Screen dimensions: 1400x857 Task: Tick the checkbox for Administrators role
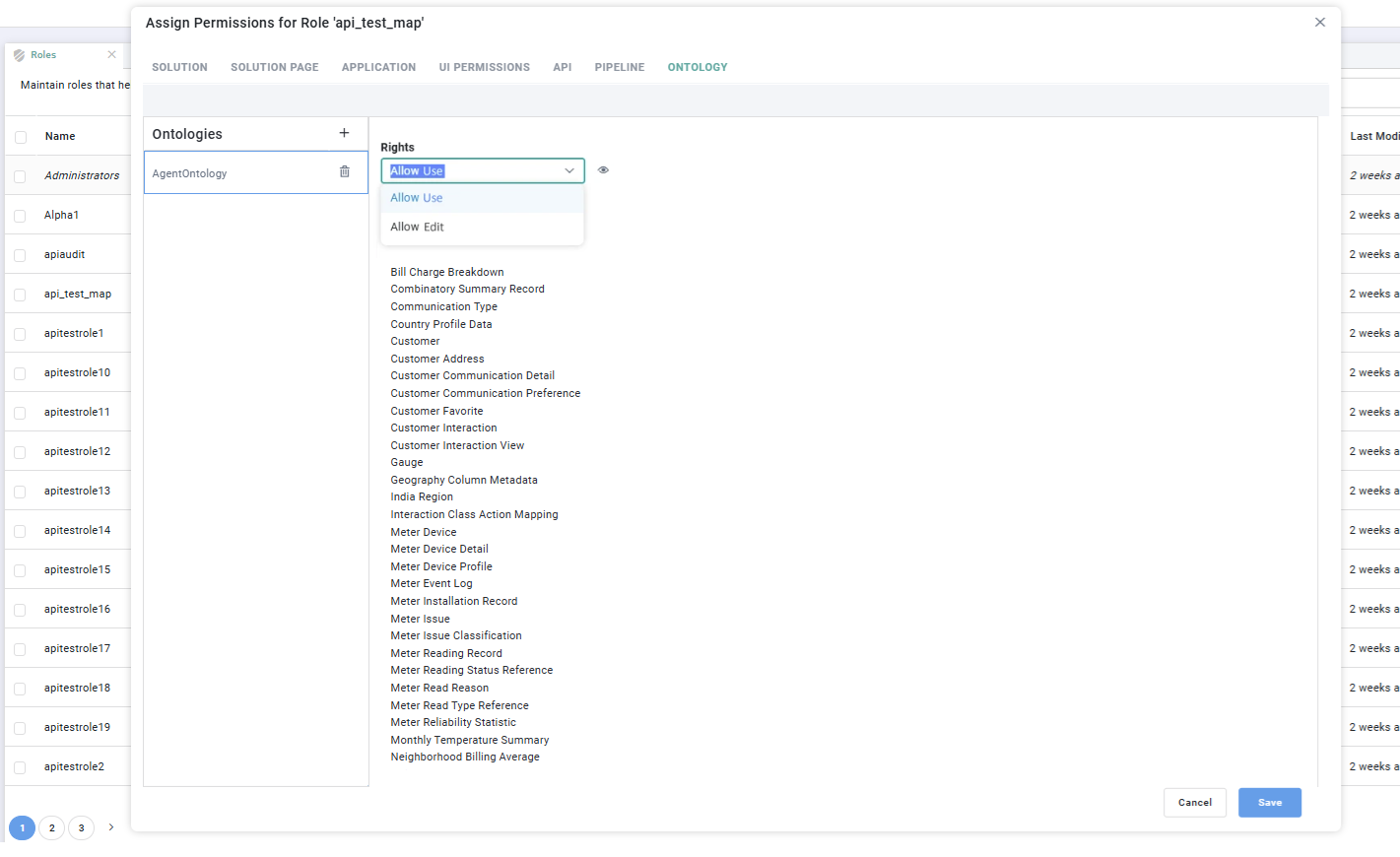click(20, 176)
